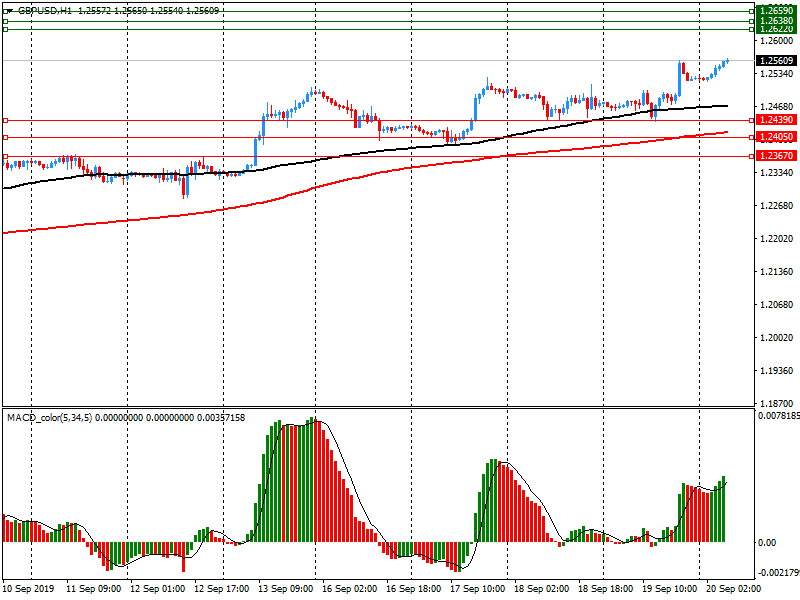Click the 1.20020 price scale label
Image resolution: width=800 pixels, height=600 pixels.
pyautogui.click(x=777, y=338)
